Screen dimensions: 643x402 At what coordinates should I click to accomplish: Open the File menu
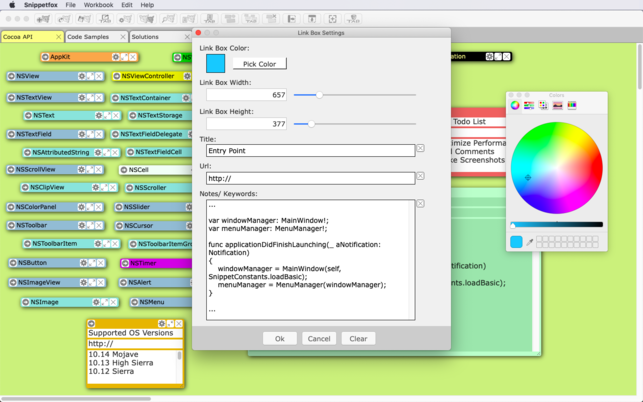click(x=71, y=5)
